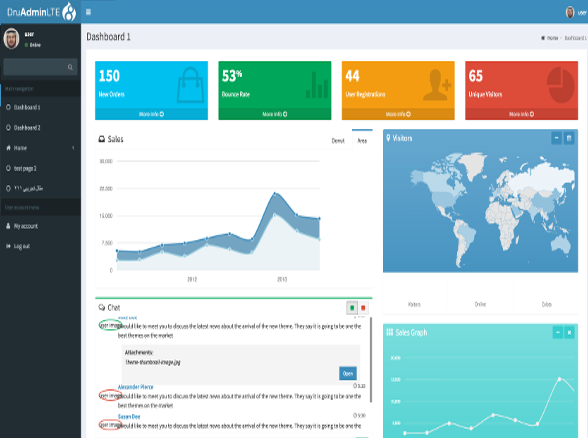Screen dimensions: 588x438
Task: Click More info on New Orders card
Action: coord(151,114)
